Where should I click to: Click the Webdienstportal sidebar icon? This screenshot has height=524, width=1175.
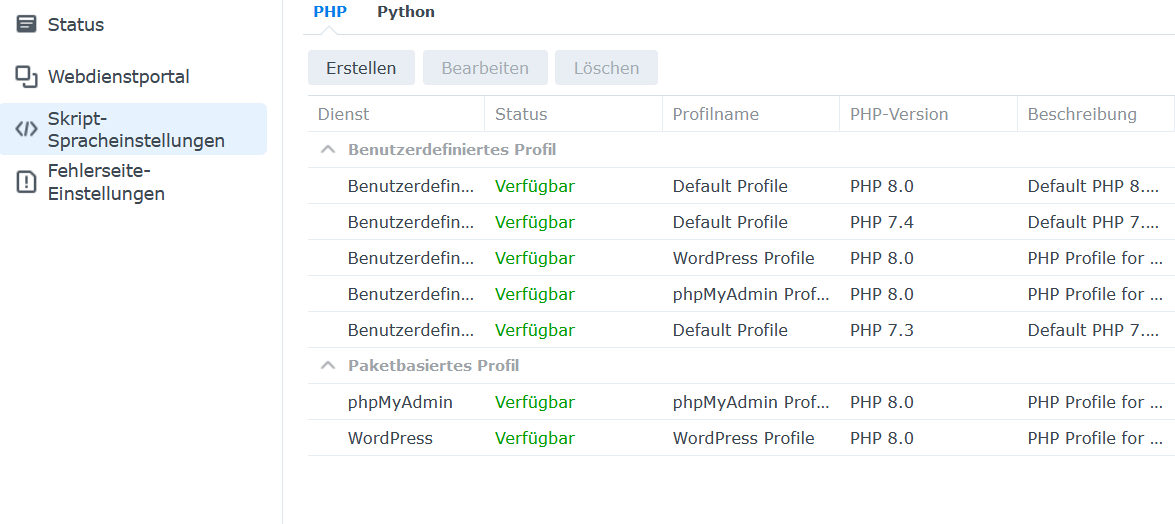[26, 76]
